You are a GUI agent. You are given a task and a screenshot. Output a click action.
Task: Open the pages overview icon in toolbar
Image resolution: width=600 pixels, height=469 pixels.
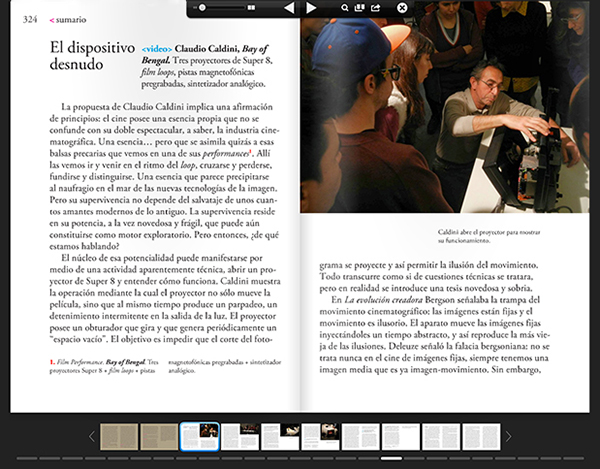coord(359,8)
